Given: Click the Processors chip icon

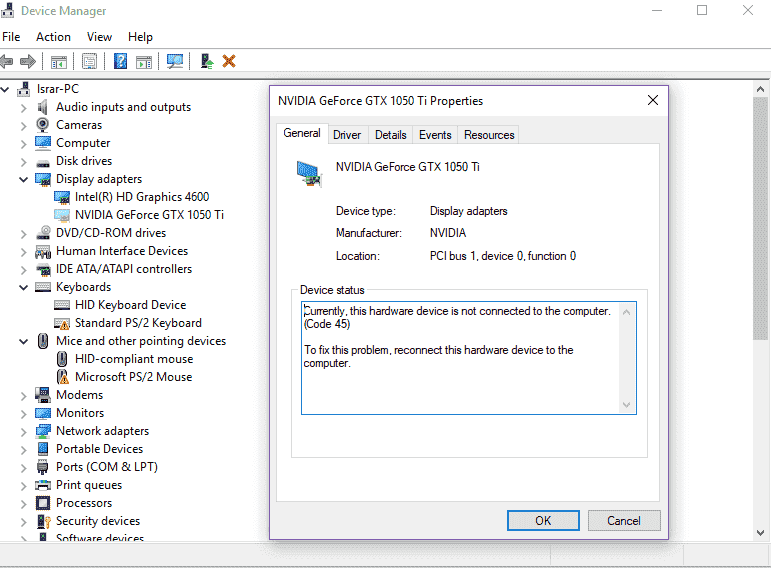Looking at the screenshot, I should [43, 503].
